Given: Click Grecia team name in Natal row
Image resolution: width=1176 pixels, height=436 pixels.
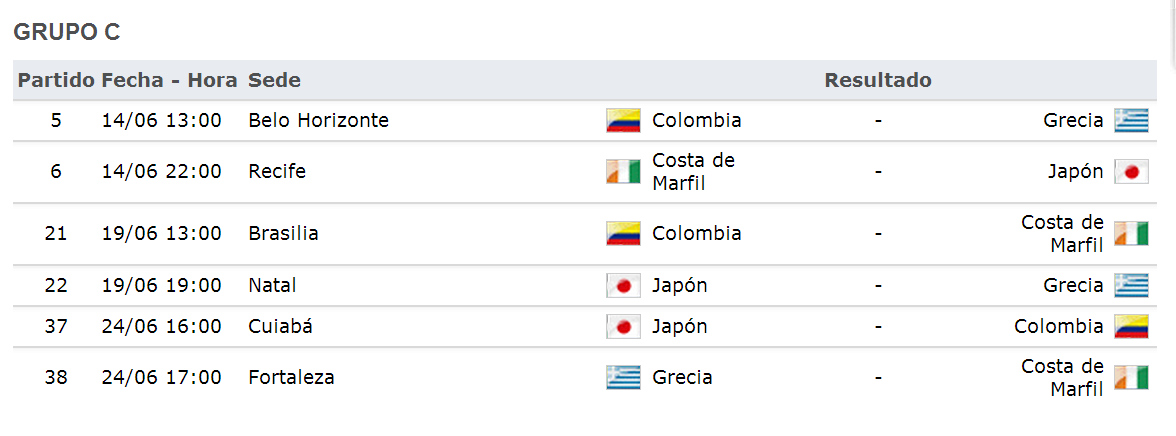Looking at the screenshot, I should point(1073,285).
